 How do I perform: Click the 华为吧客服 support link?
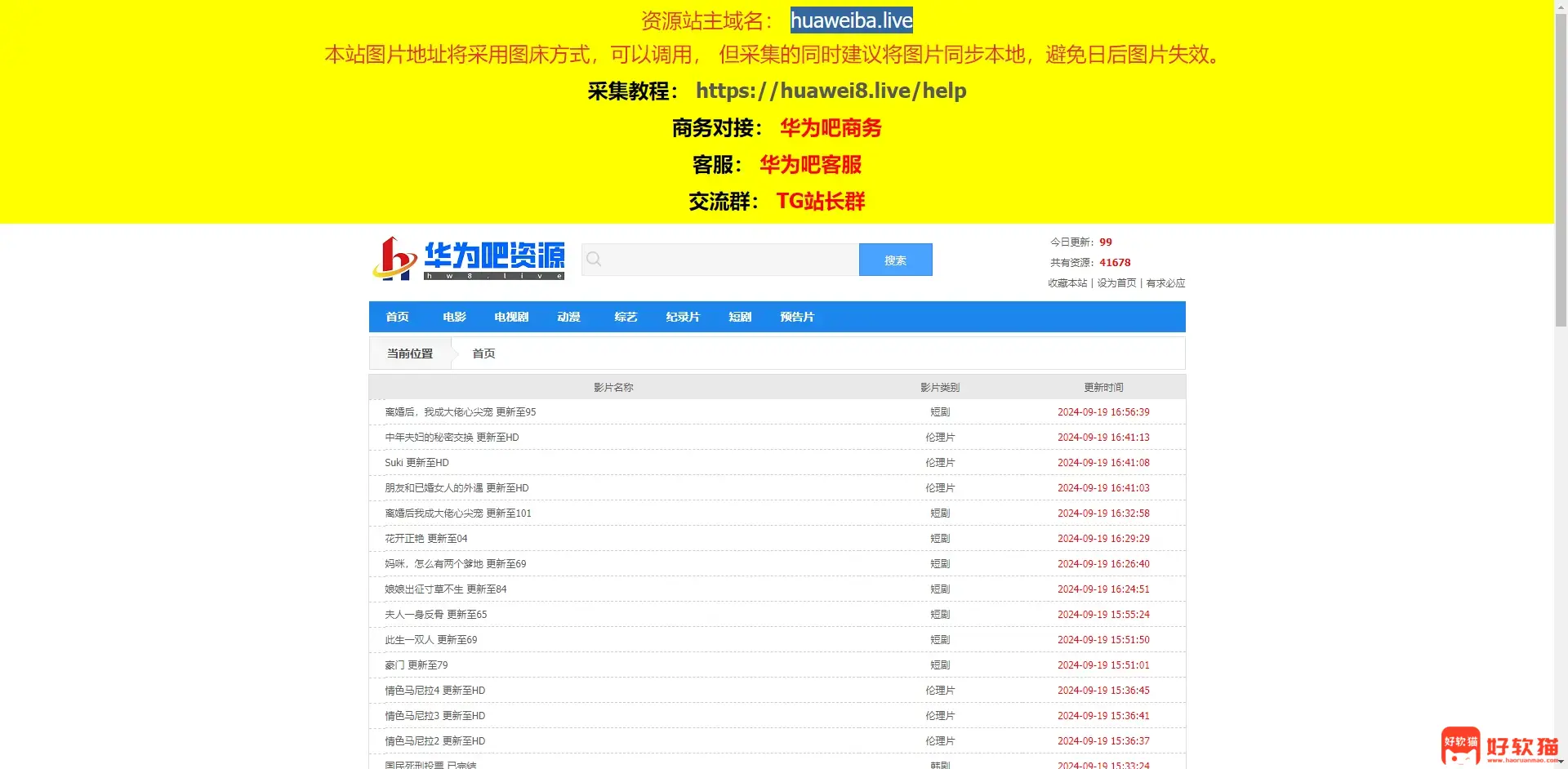click(810, 165)
